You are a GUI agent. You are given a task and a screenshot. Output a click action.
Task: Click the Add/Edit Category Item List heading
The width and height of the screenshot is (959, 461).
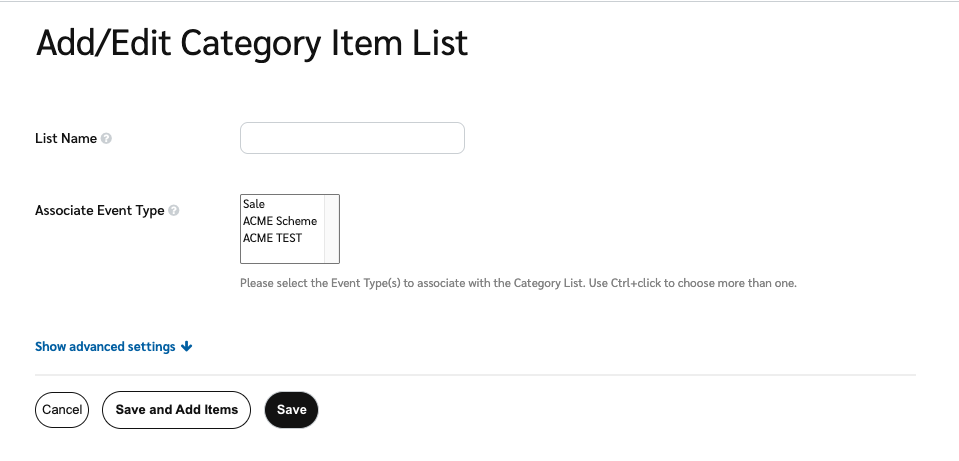coord(252,43)
